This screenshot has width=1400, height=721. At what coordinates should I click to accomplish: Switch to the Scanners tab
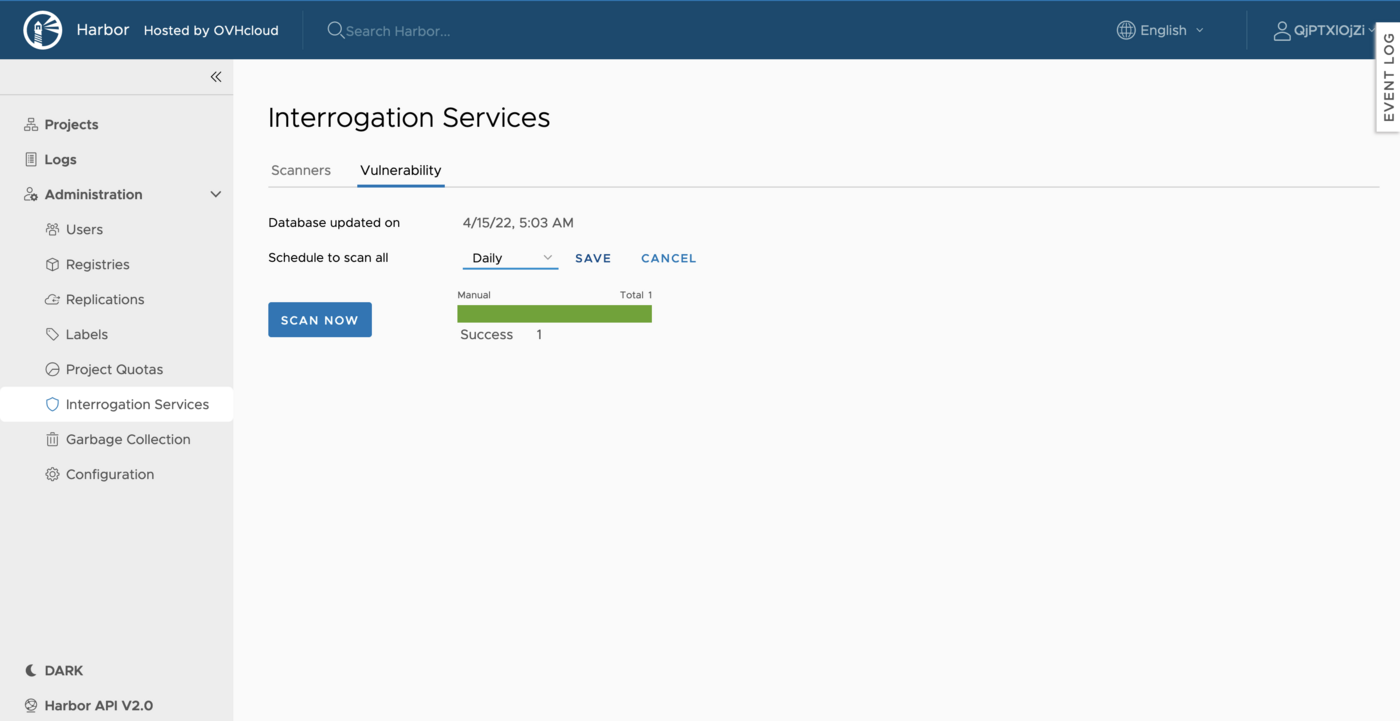300,170
